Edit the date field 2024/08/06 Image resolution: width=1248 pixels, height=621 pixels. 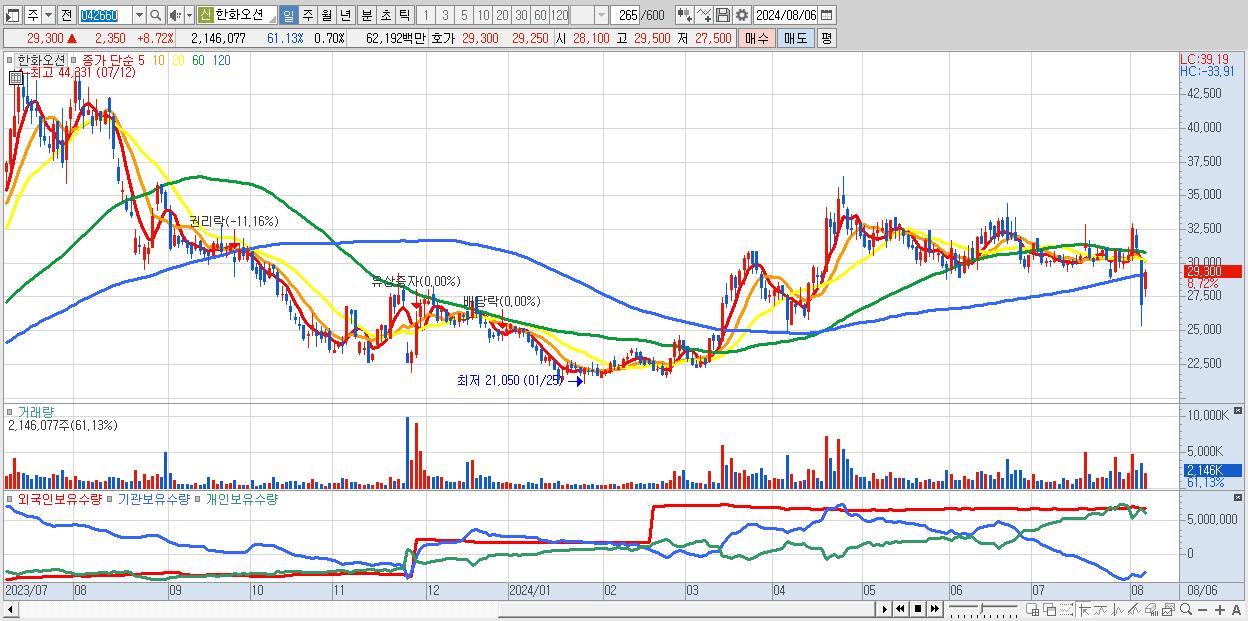[x=786, y=15]
